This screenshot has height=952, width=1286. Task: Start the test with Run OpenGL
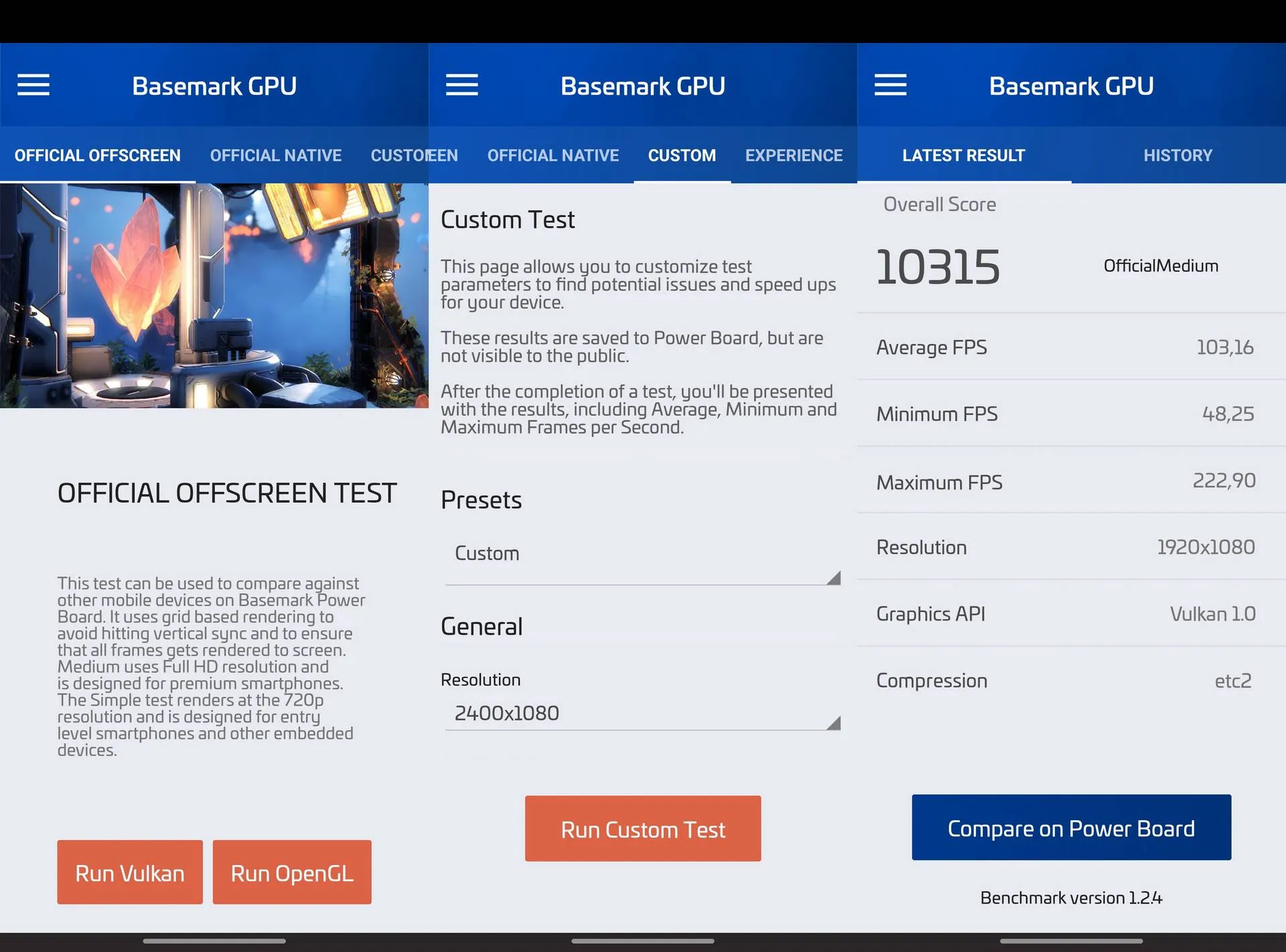(292, 872)
